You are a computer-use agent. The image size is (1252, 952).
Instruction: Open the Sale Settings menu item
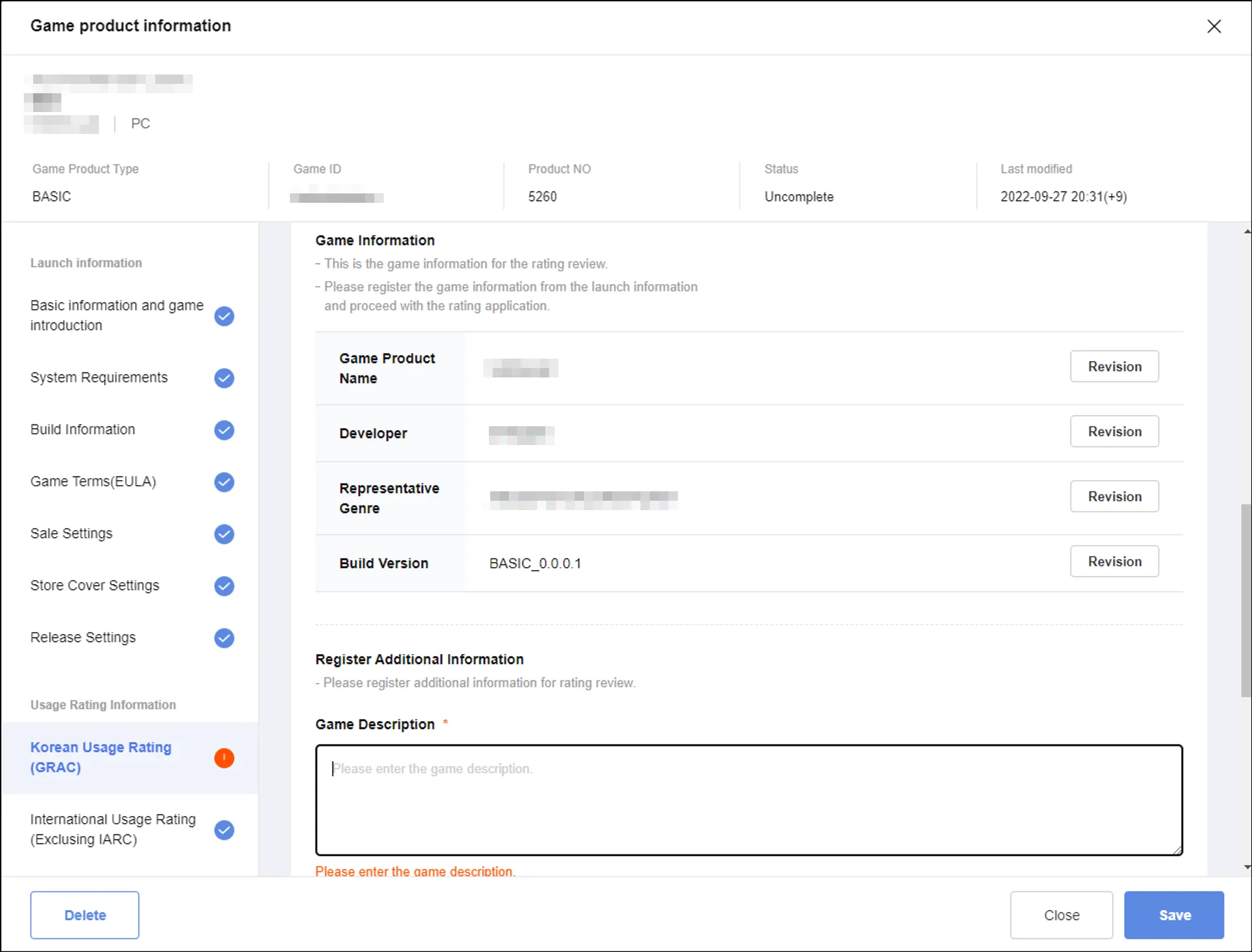tap(71, 533)
